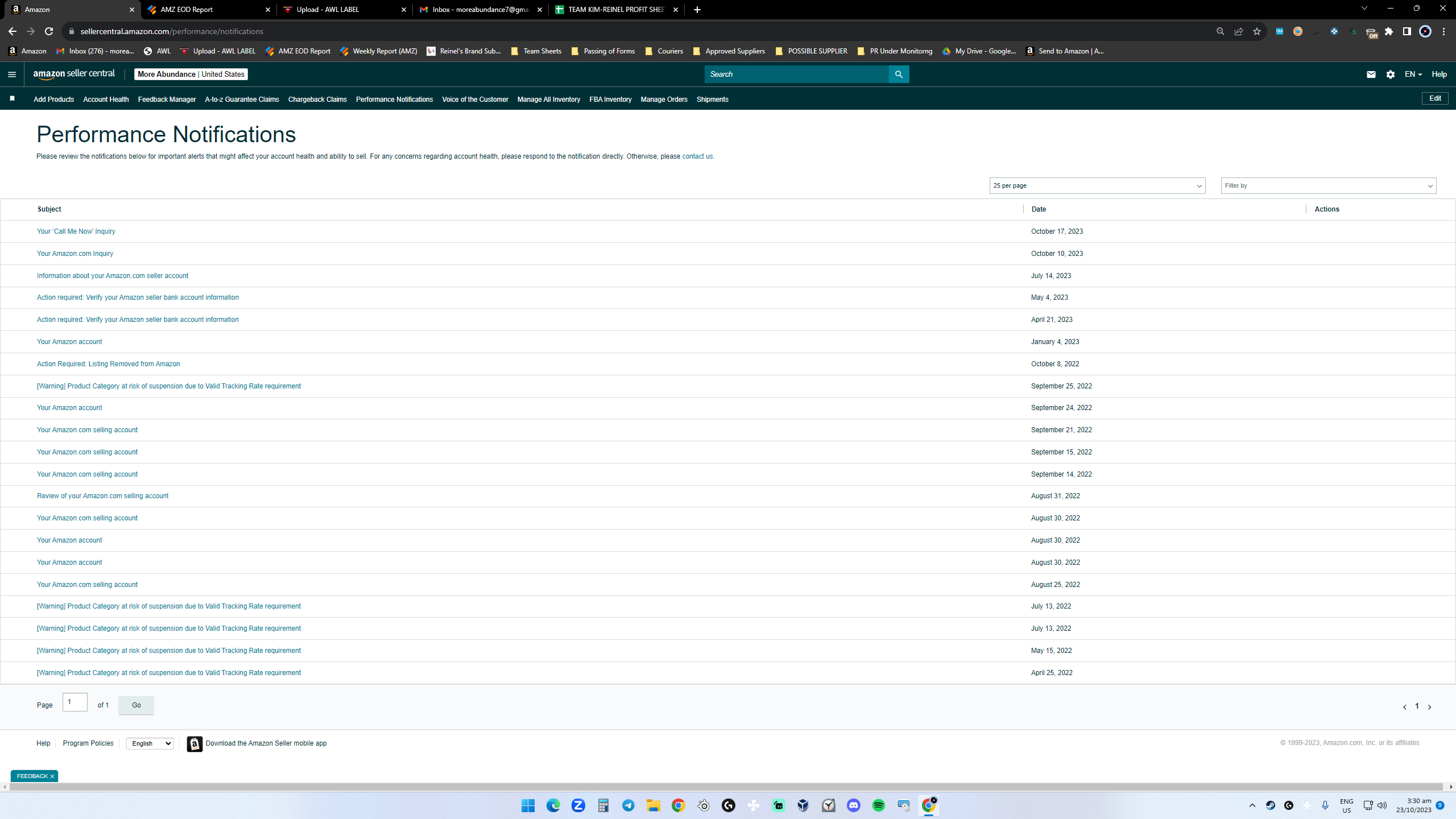Open the English language selector in footer
The image size is (1456, 819).
coord(150,743)
